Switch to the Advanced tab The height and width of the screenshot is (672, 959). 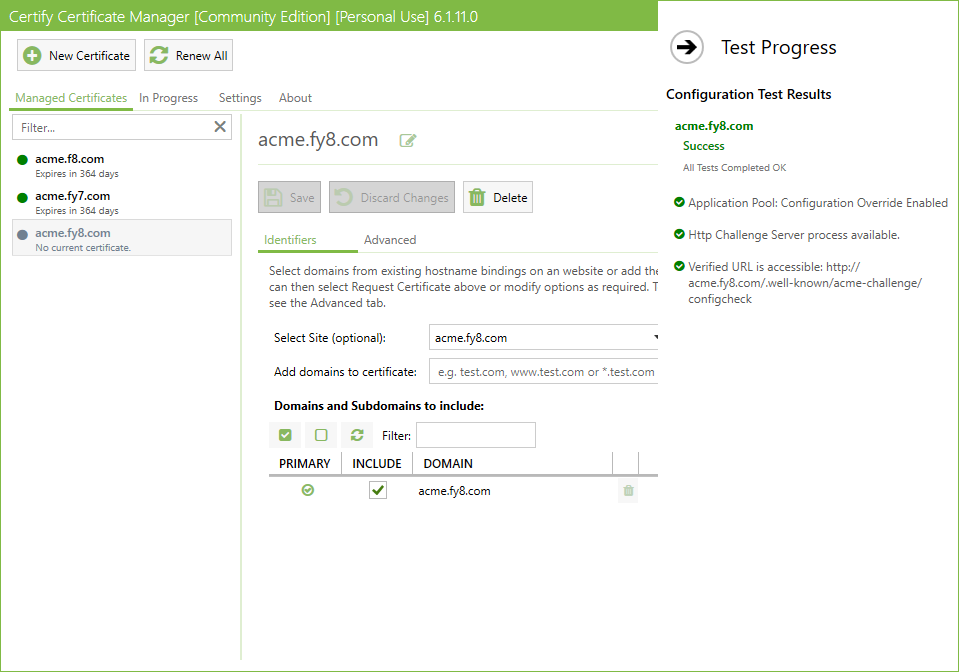tap(390, 240)
